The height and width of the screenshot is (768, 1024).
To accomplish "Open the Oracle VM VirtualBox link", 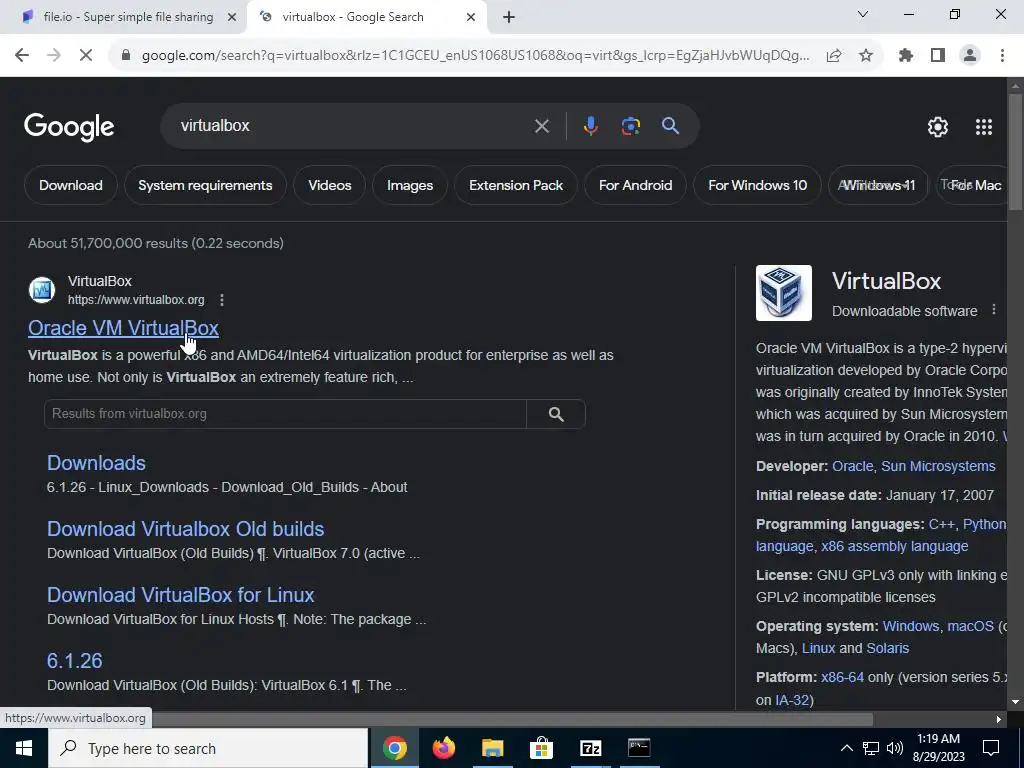I will 123,328.
